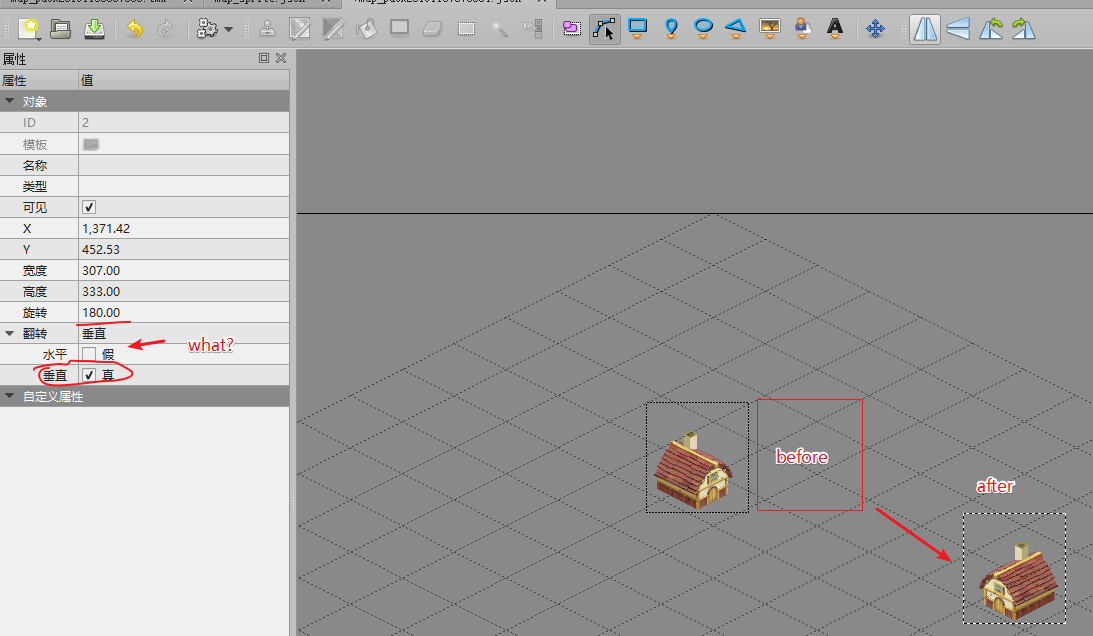Click the Flip Horizontally toolbar button
Screen dimensions: 1093x636
coord(925,29)
